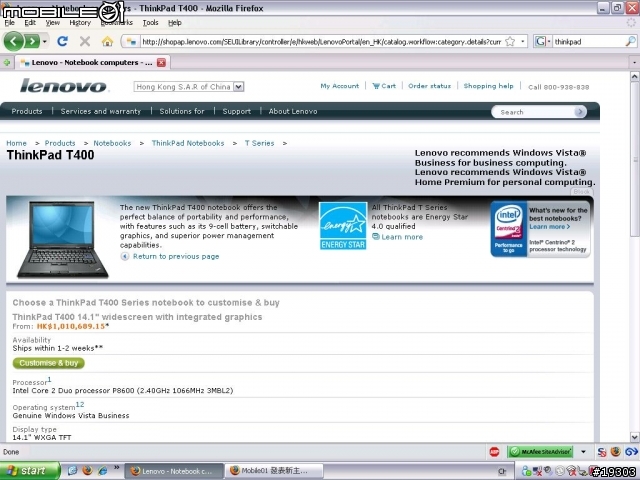Click the search magnifier icon in Firefox
Viewport: 640px width, 480px height.
click(x=631, y=41)
